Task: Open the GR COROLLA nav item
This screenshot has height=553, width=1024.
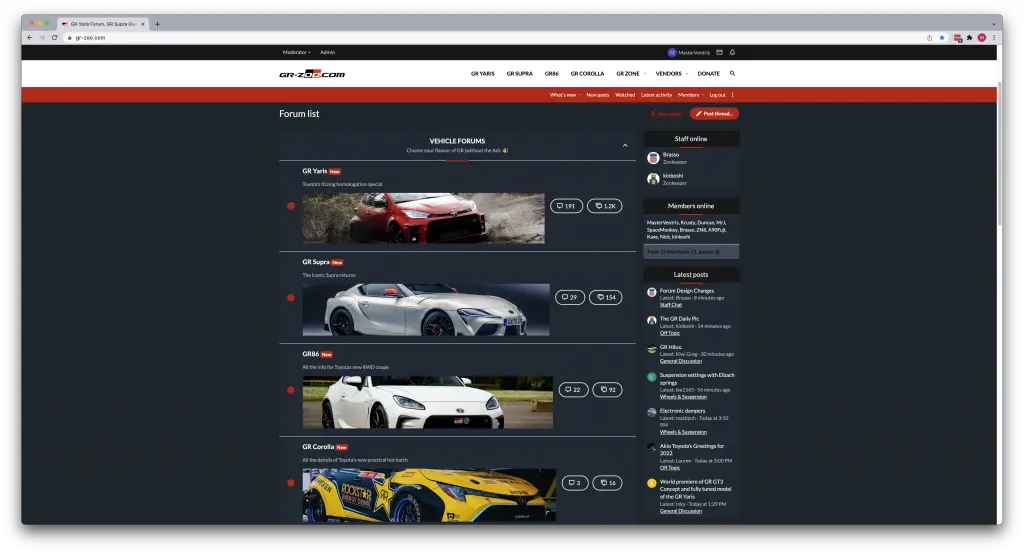Action: click(587, 74)
